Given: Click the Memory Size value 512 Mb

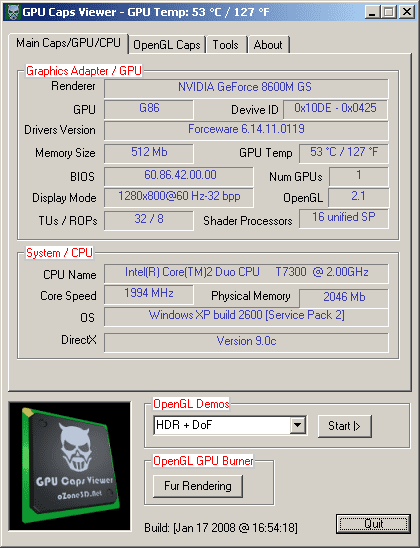Looking at the screenshot, I should pyautogui.click(x=149, y=153).
